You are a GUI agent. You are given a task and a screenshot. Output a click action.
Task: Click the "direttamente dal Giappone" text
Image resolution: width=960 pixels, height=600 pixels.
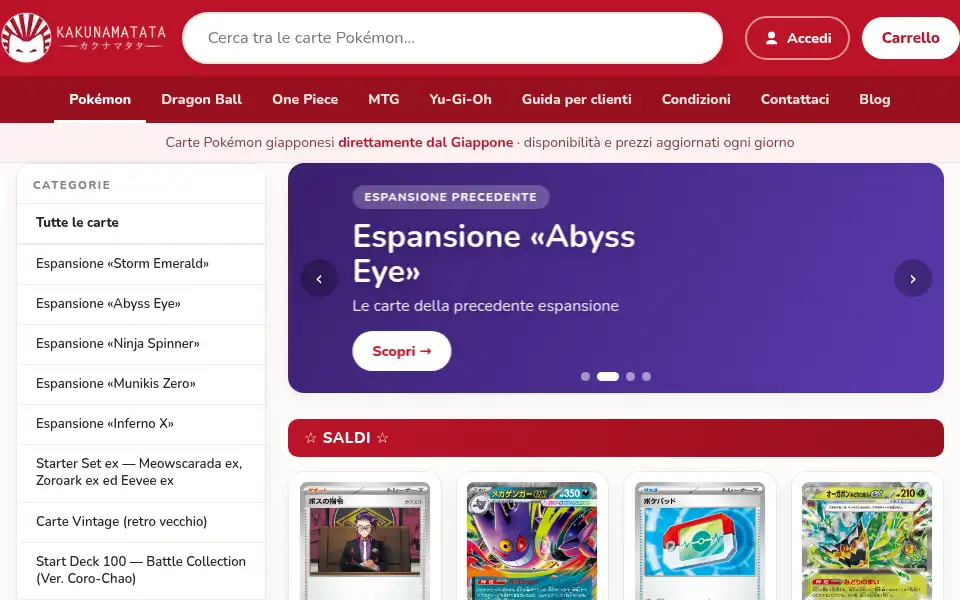click(426, 143)
